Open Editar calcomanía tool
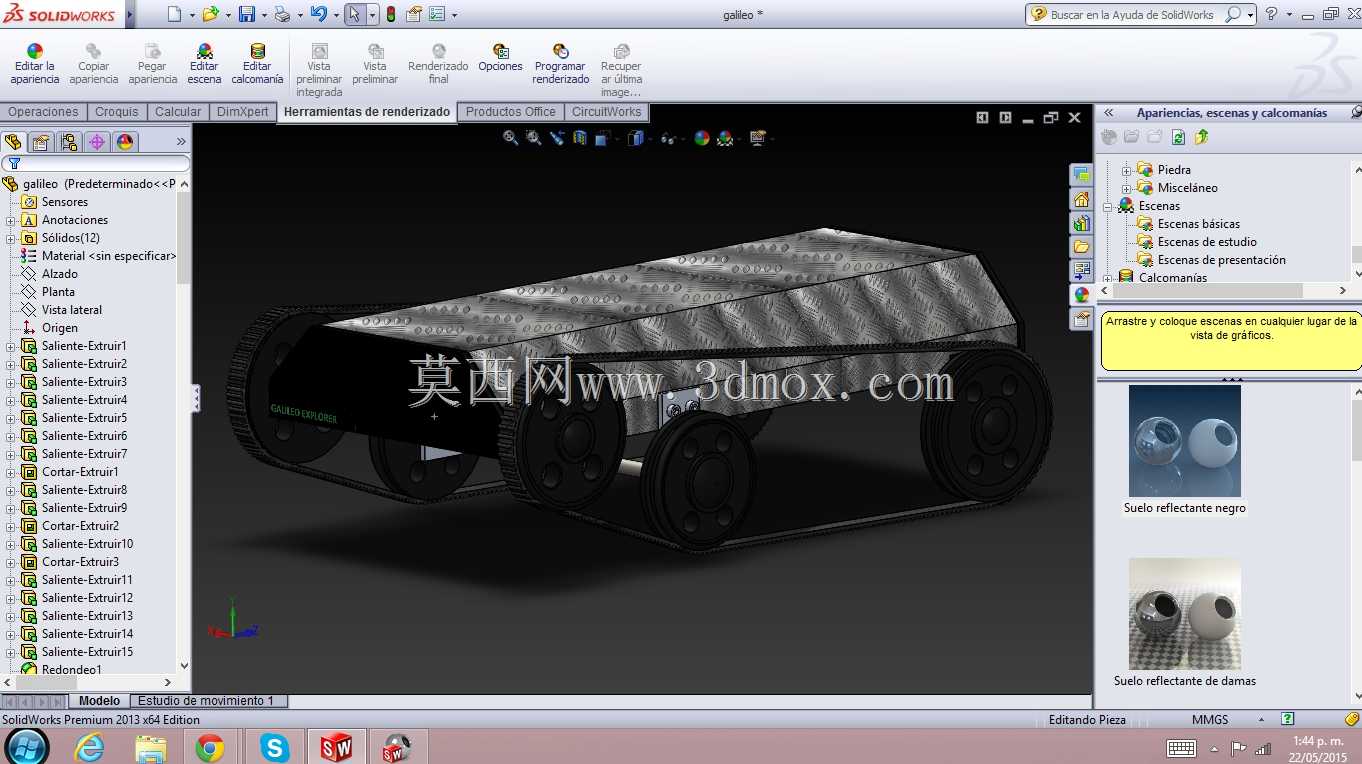Screen dimensions: 1362x764 coord(257,64)
